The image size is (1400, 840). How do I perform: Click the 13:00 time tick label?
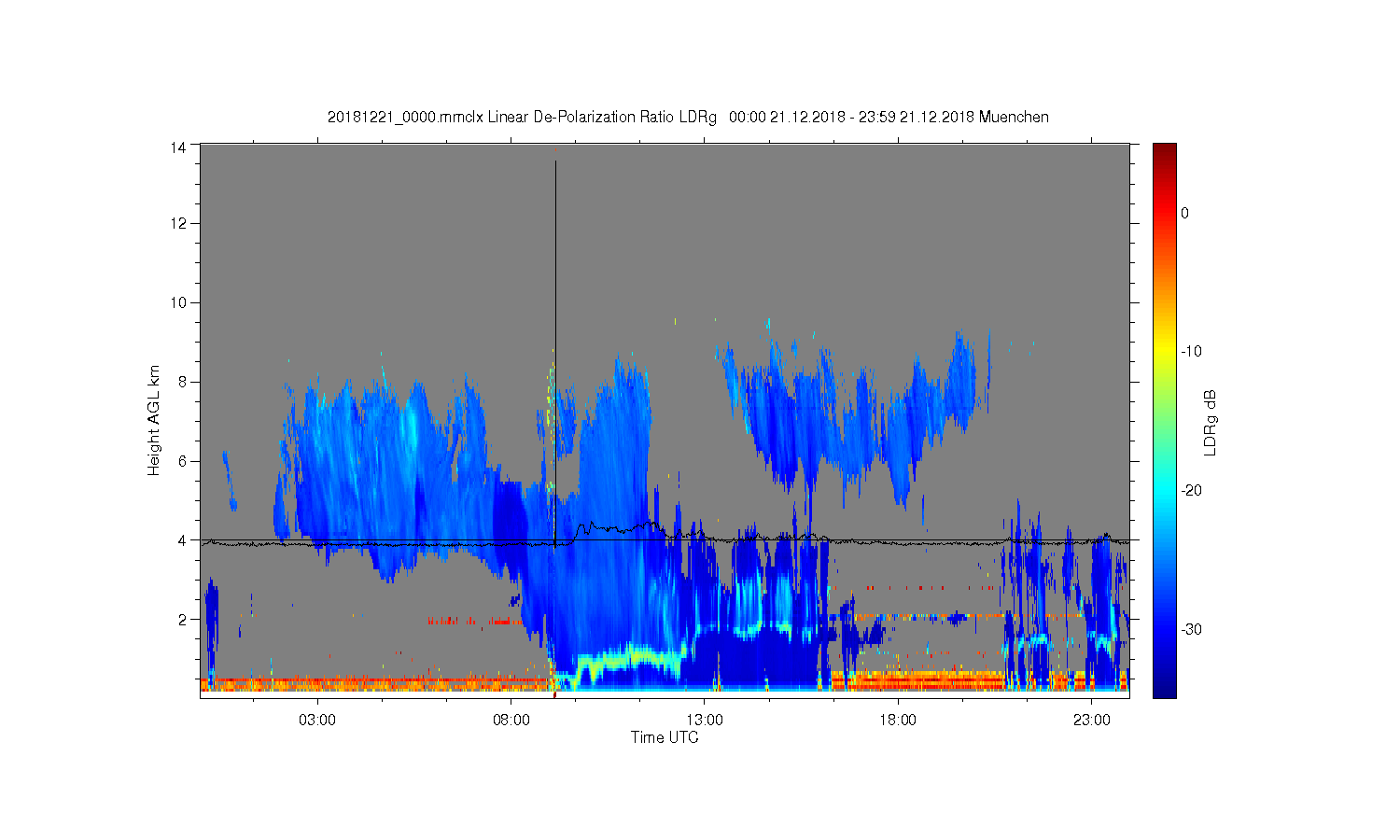[x=705, y=721]
